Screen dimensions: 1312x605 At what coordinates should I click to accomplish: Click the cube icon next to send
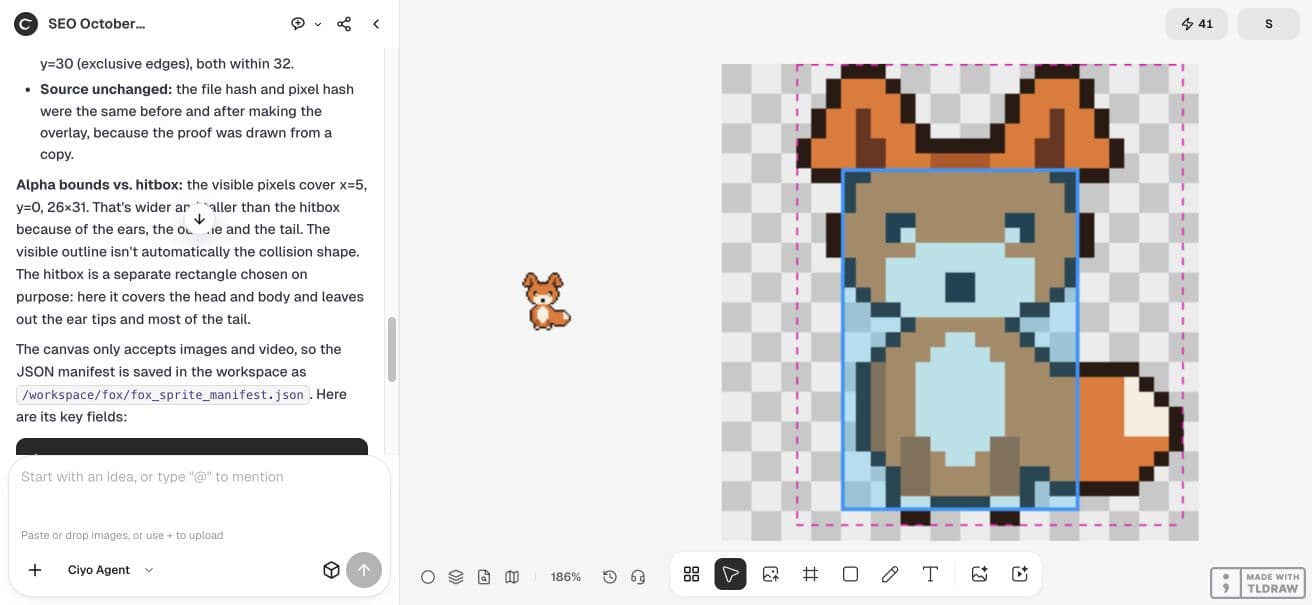331,570
